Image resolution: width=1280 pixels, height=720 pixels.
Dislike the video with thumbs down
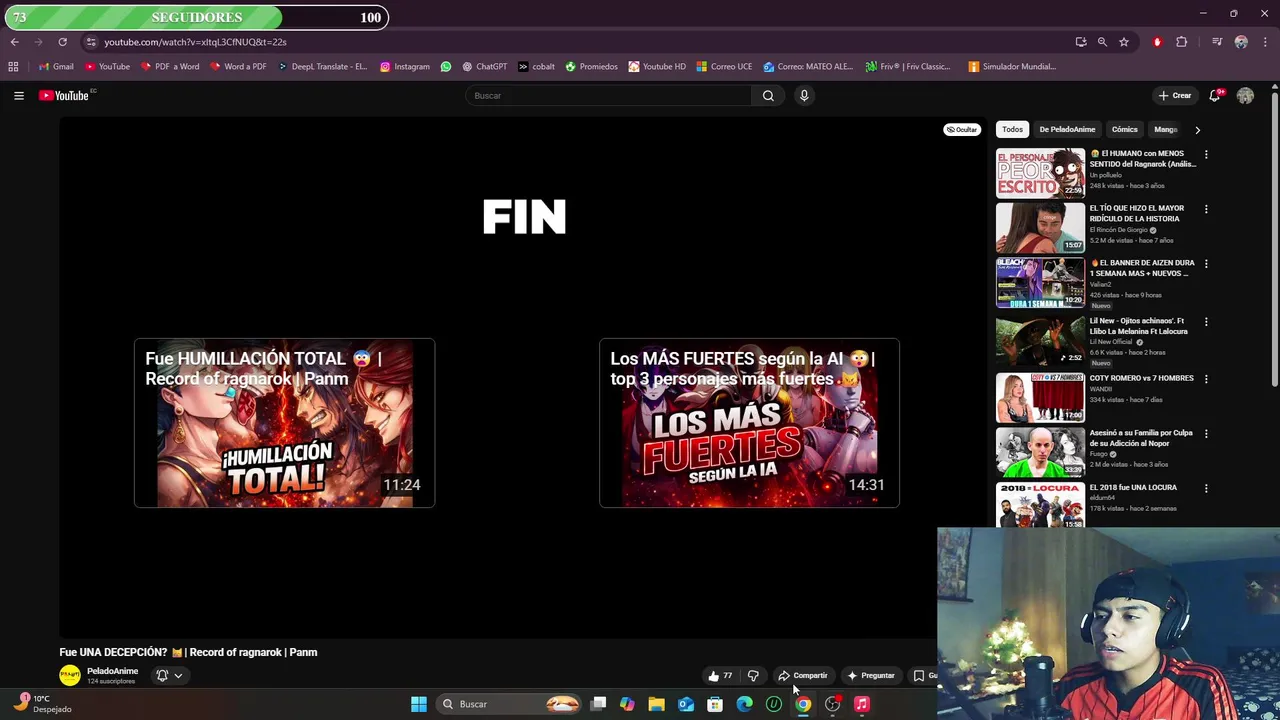coord(753,676)
